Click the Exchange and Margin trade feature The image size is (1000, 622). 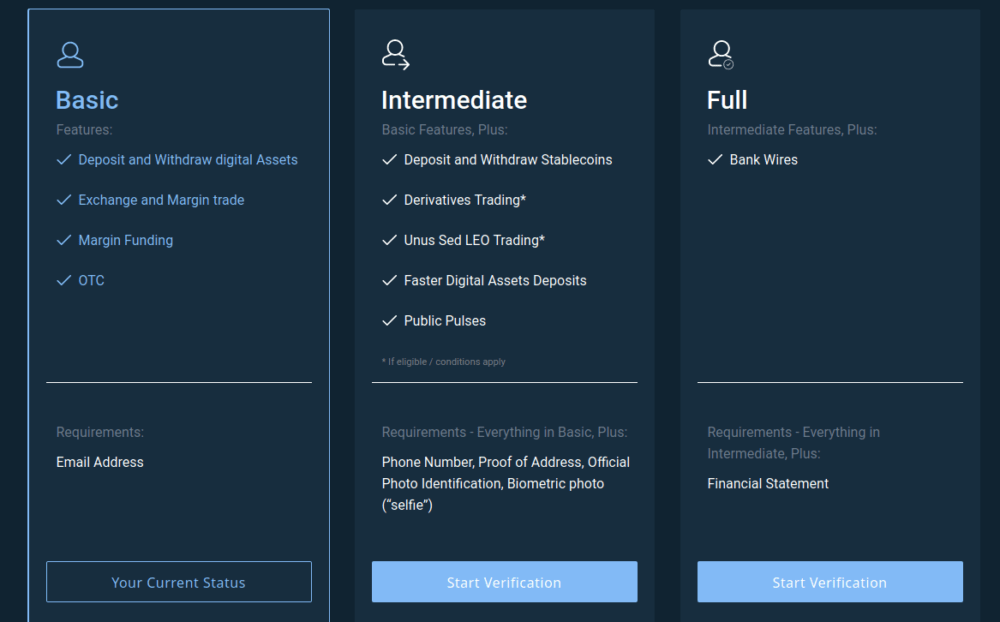(x=161, y=200)
